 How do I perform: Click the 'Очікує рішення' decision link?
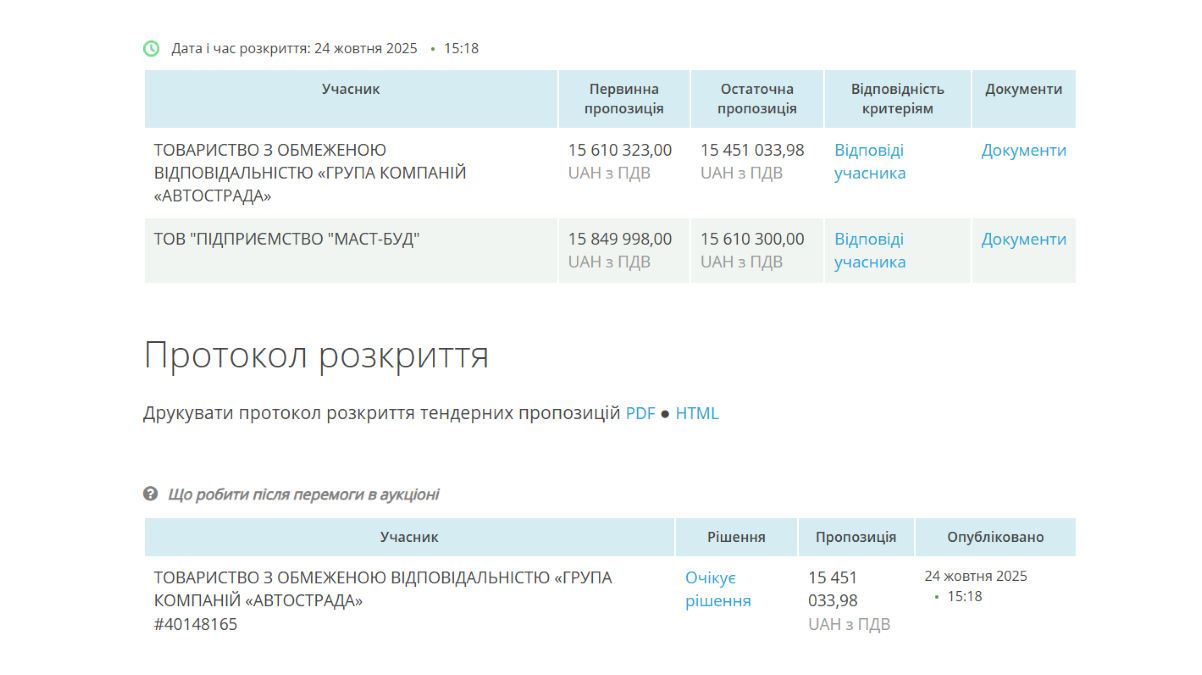point(717,589)
